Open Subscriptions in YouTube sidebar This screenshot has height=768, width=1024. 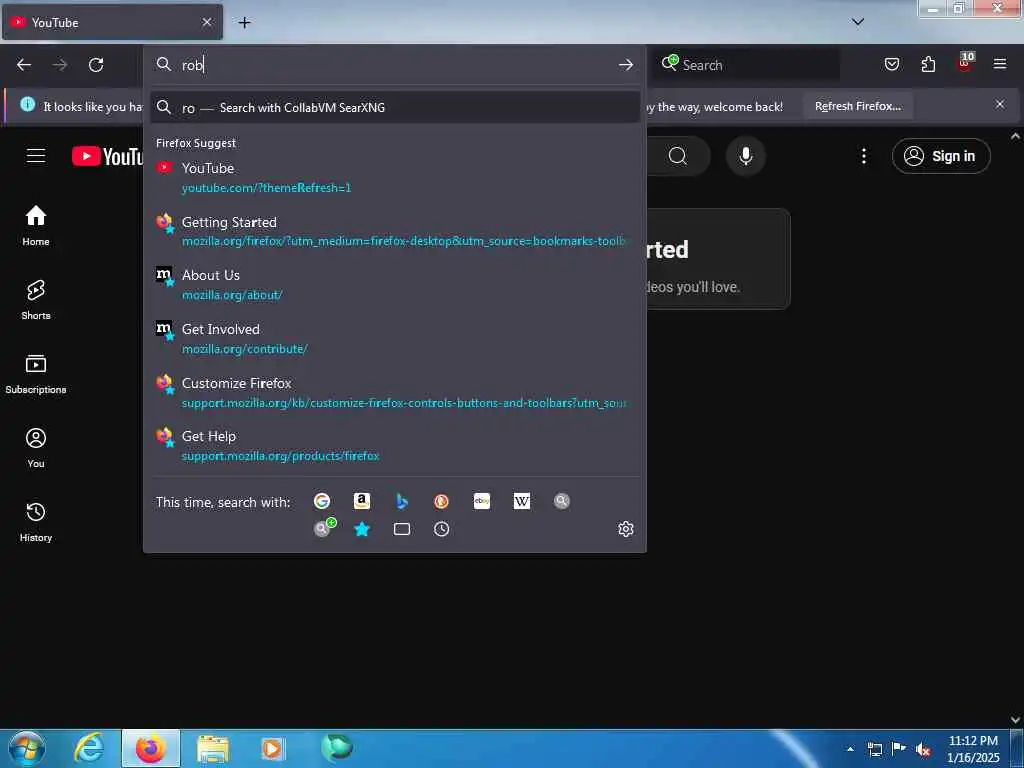(x=36, y=374)
